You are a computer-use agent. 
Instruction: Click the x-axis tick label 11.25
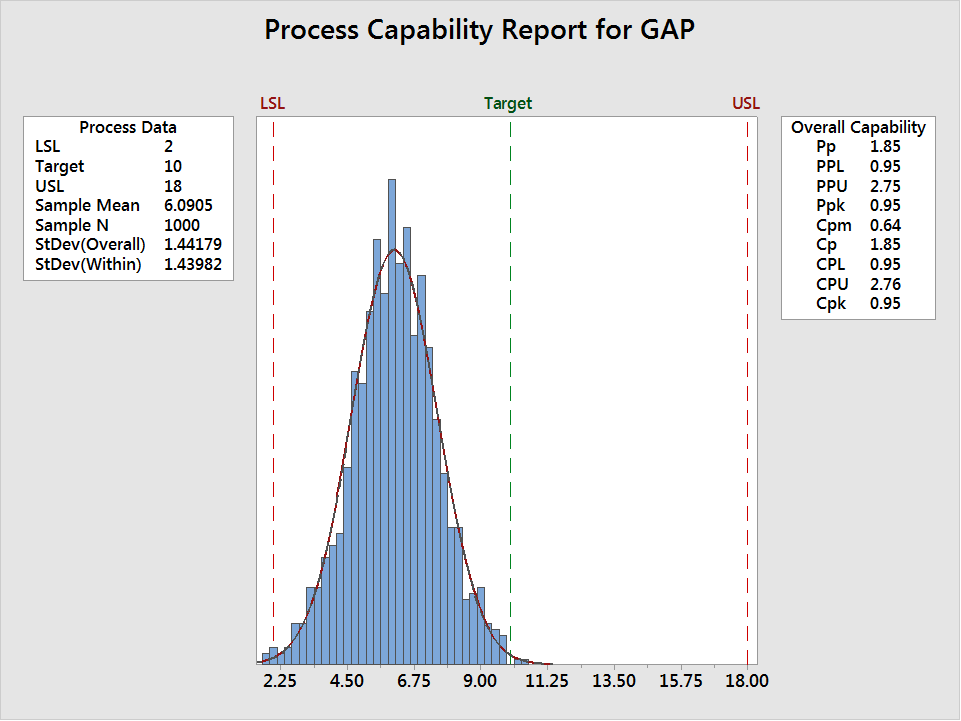547,681
